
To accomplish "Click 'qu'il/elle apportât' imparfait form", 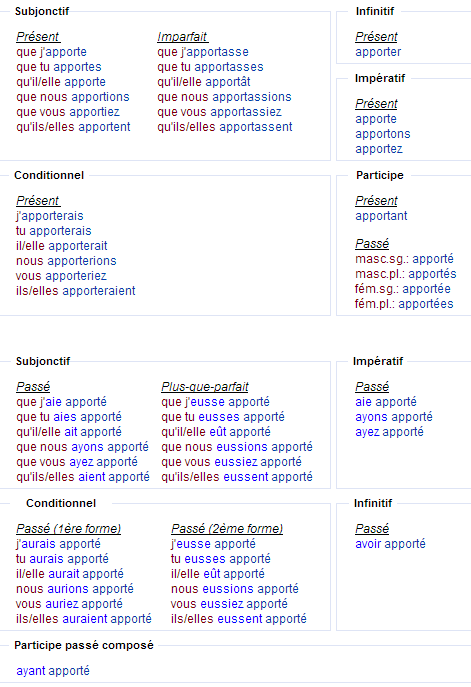I will (204, 82).
